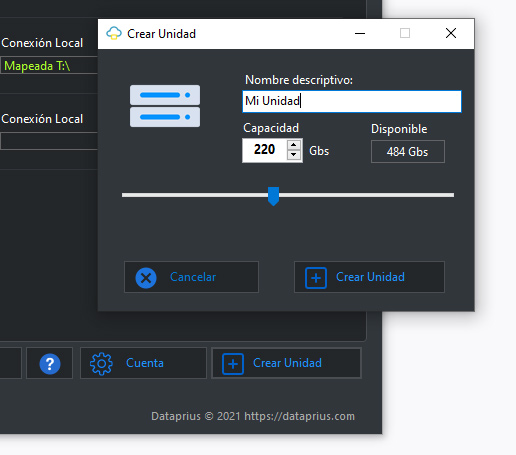Click the Cancelar button text
516x455 pixels.
pos(193,277)
